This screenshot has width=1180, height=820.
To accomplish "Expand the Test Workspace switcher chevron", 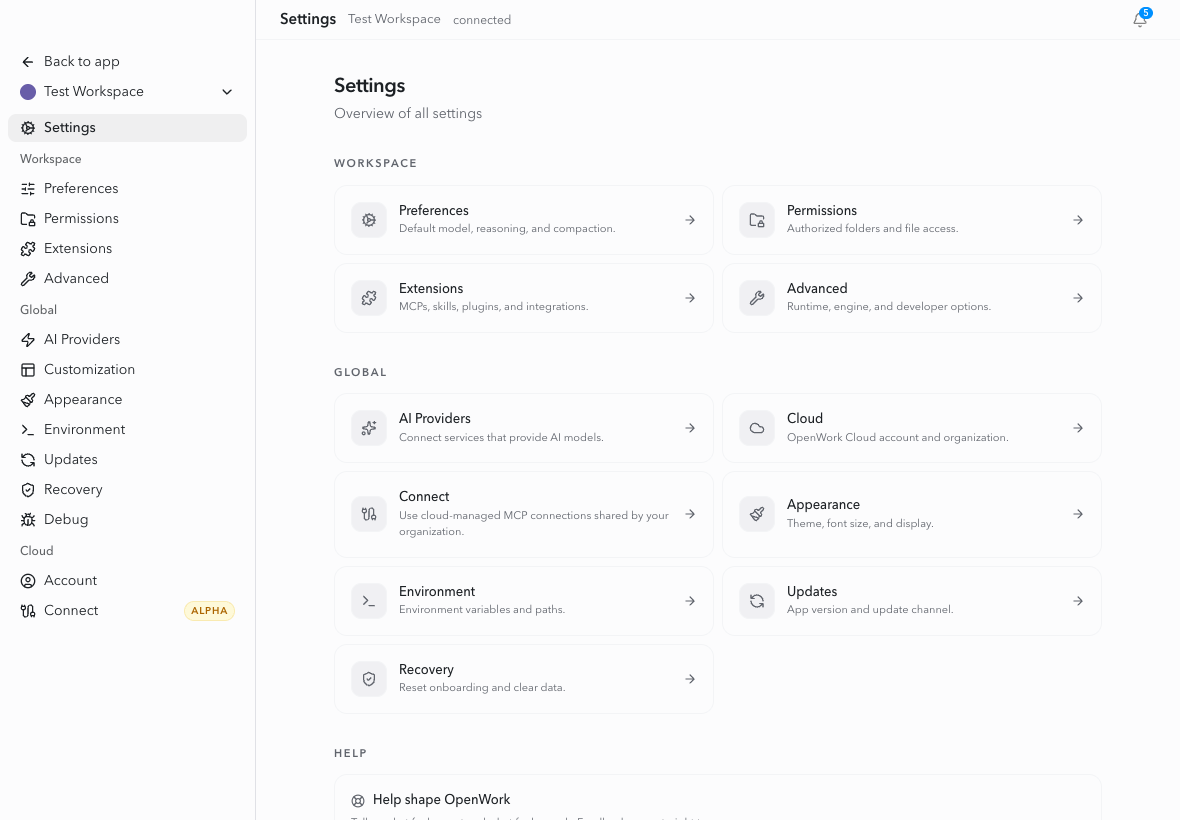I will (x=227, y=92).
